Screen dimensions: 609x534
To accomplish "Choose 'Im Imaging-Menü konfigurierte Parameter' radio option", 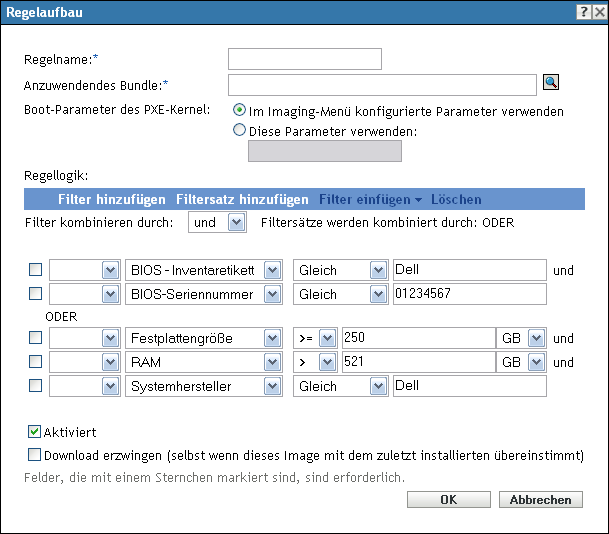I will 239,111.
